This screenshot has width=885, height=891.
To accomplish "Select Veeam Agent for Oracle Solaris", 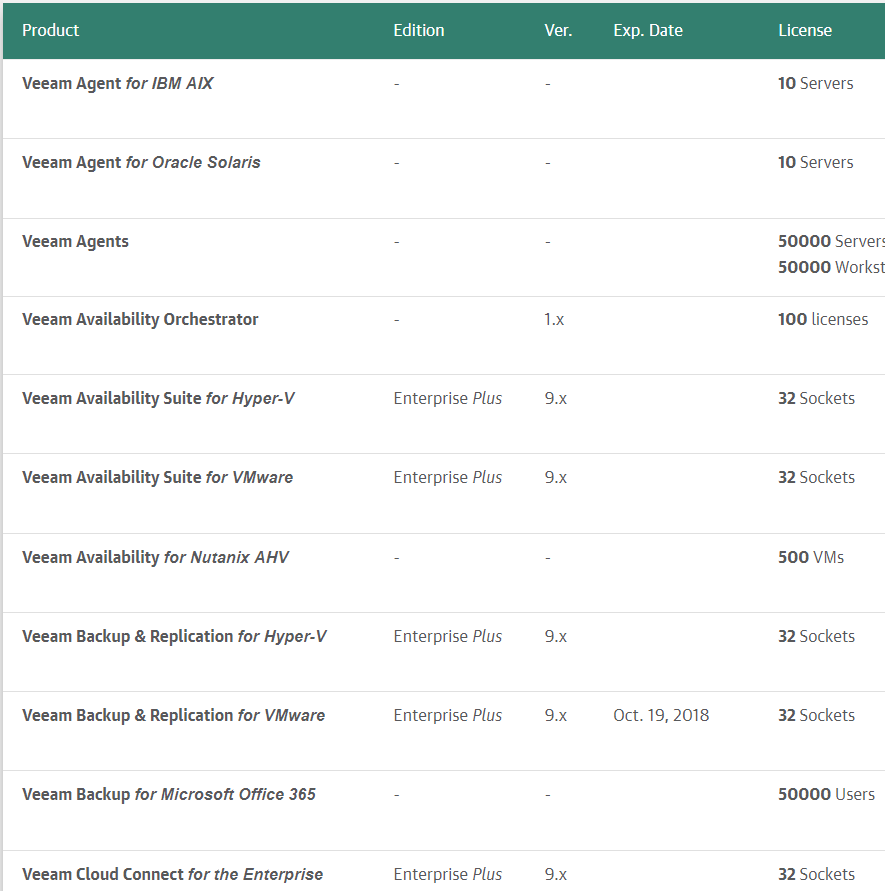I will 141,163.
